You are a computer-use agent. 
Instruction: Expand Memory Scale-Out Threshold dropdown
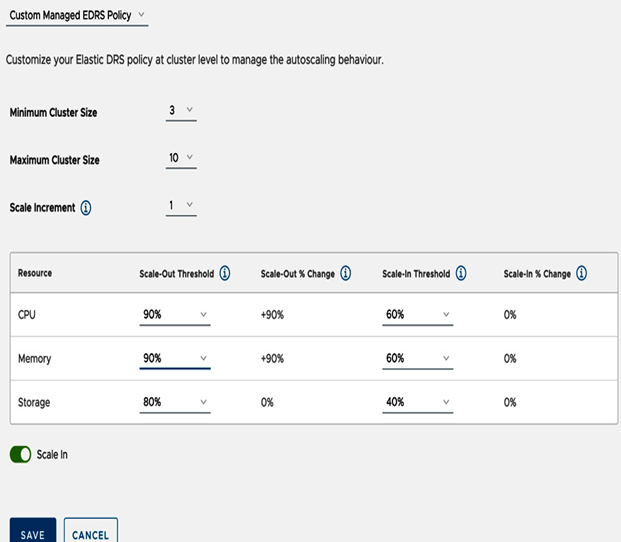click(x=175, y=359)
